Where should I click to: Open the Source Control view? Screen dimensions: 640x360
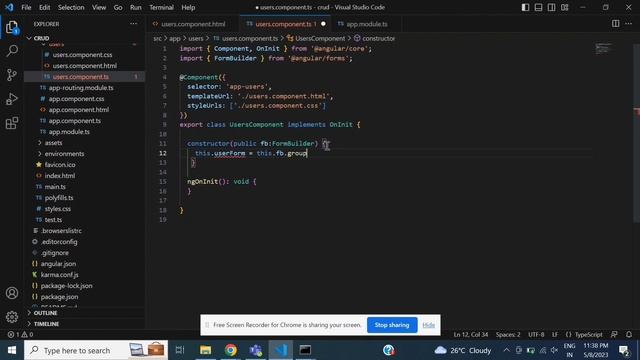point(12,75)
